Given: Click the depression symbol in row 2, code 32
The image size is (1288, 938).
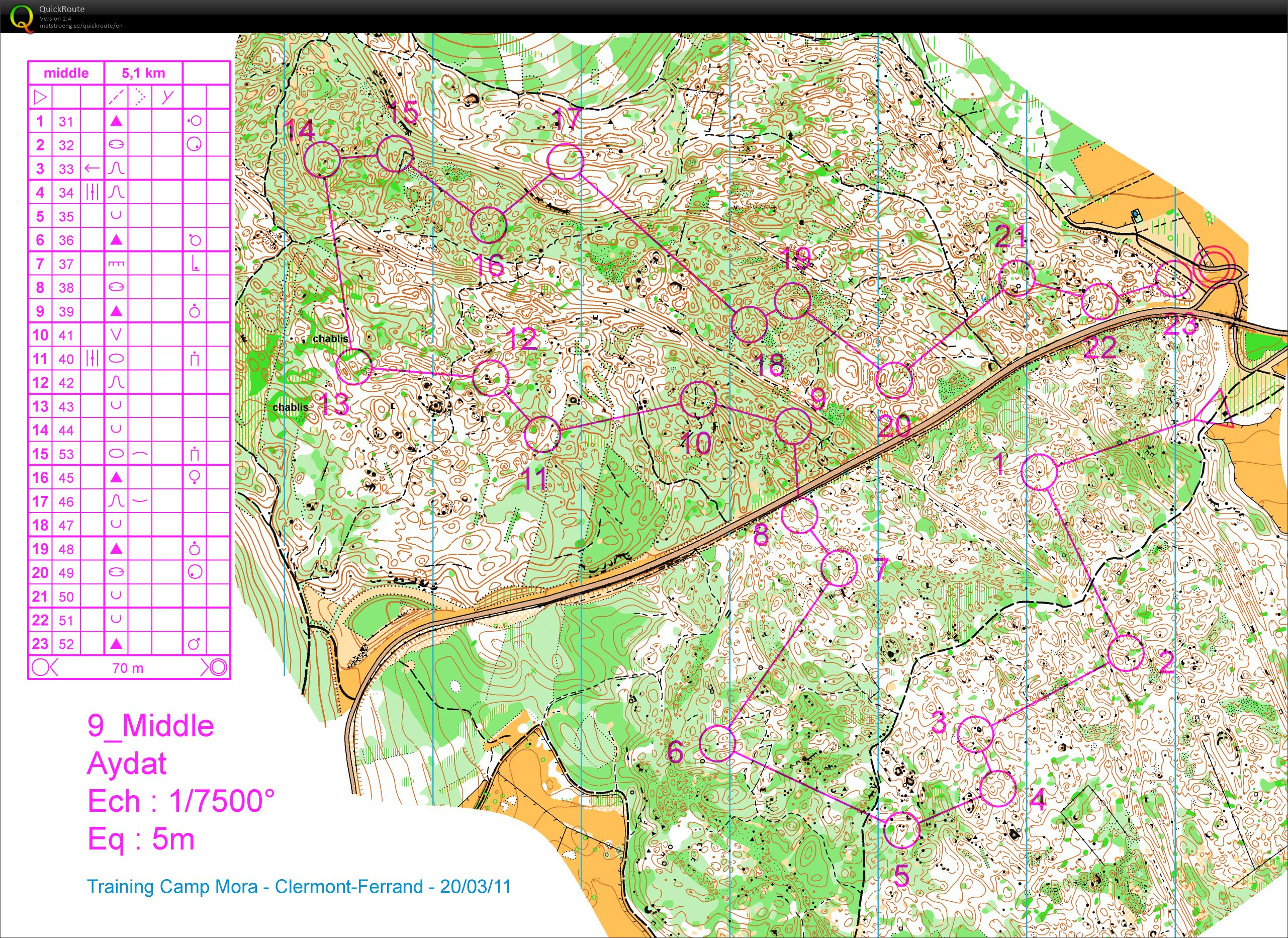Looking at the screenshot, I should 116,144.
